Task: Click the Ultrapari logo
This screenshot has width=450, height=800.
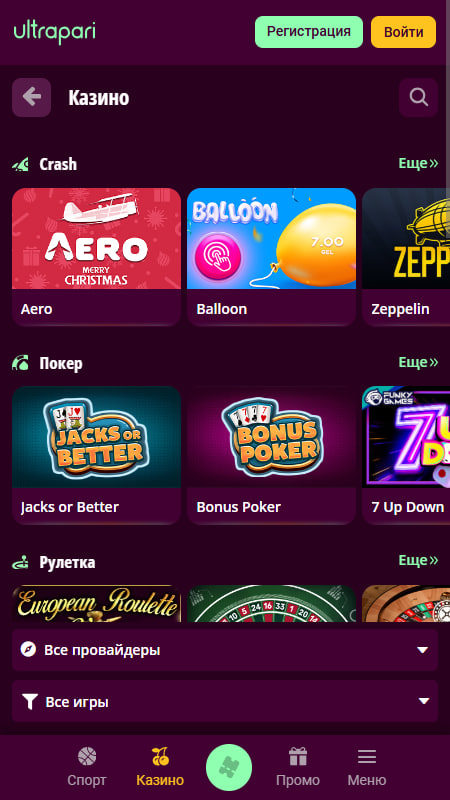Action: coord(55,32)
